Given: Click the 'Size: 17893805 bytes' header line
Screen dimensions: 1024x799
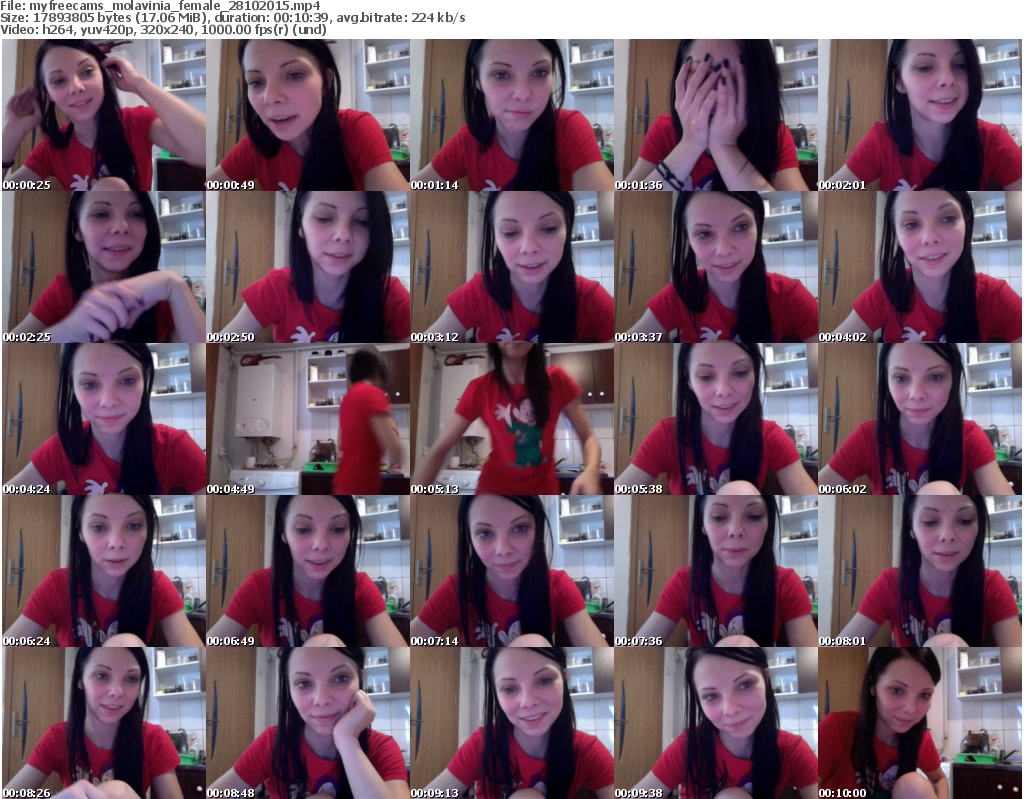Looking at the screenshot, I should (233, 18).
